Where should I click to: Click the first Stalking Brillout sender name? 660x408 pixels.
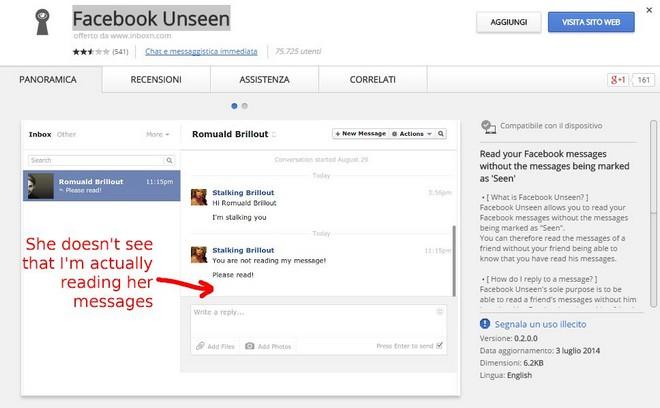coord(243,192)
